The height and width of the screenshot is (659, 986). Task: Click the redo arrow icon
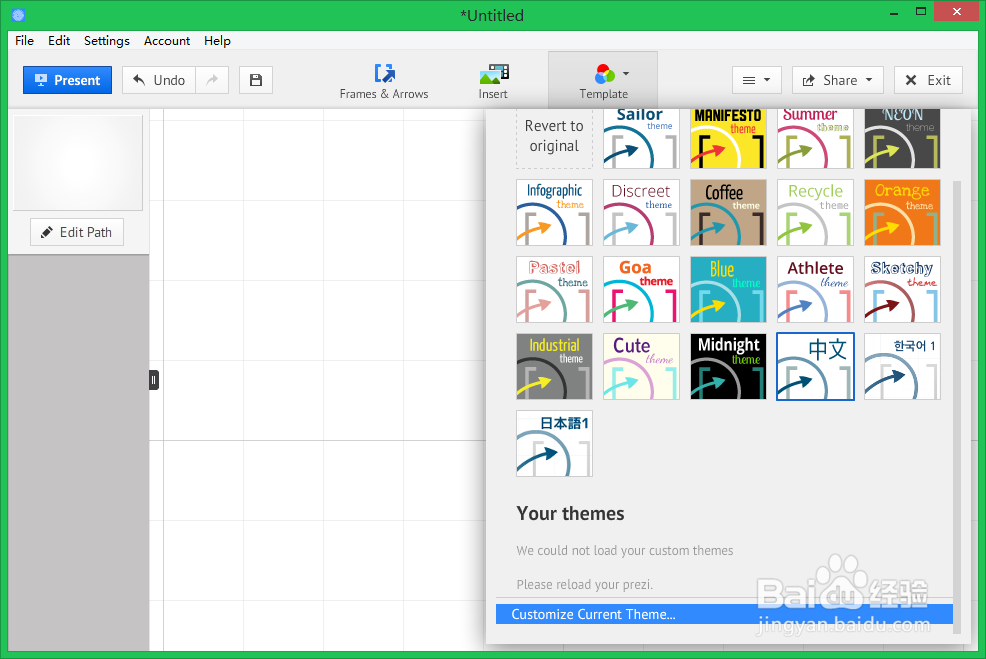212,80
